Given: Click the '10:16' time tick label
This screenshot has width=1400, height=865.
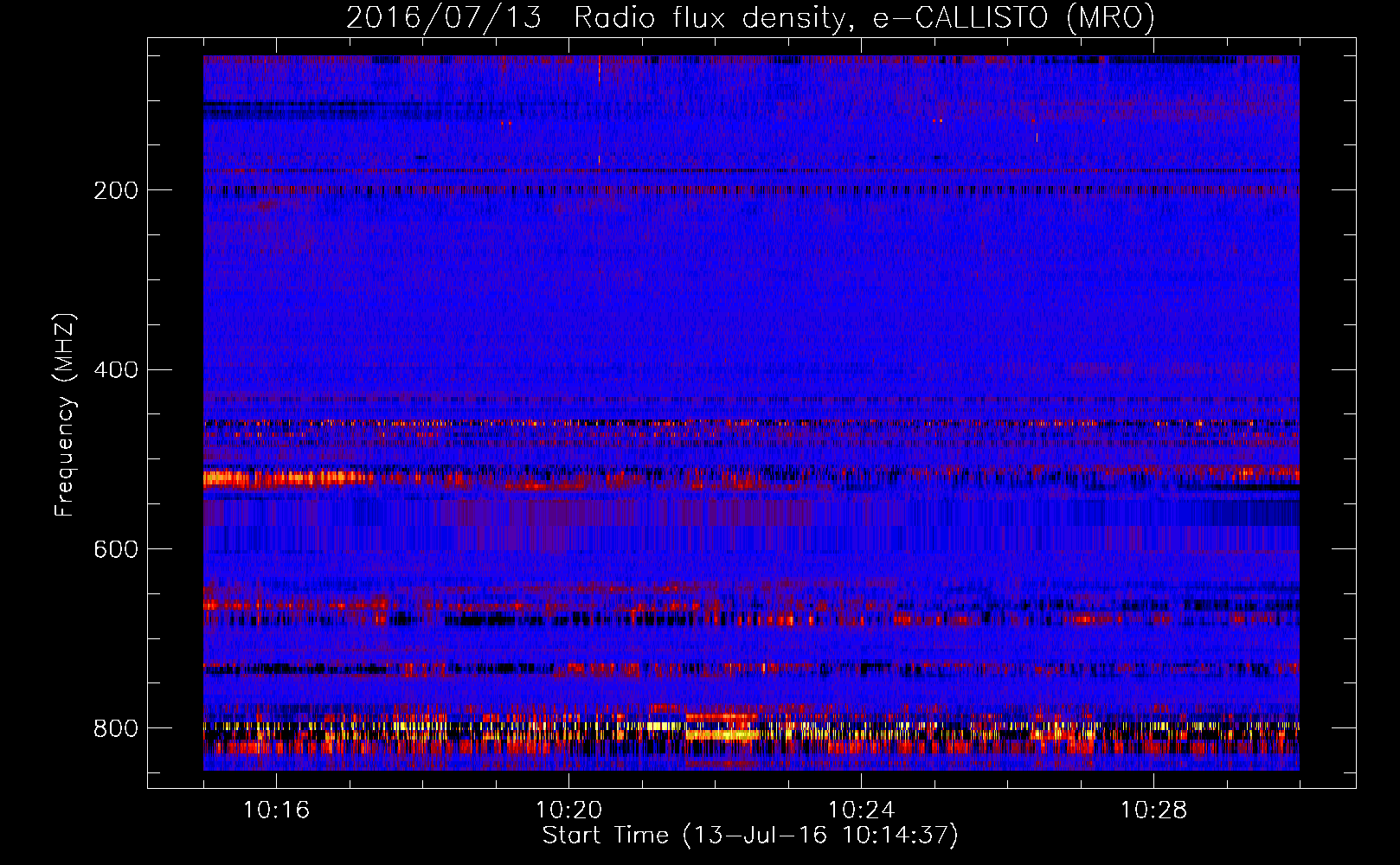Looking at the screenshot, I should (x=276, y=811).
